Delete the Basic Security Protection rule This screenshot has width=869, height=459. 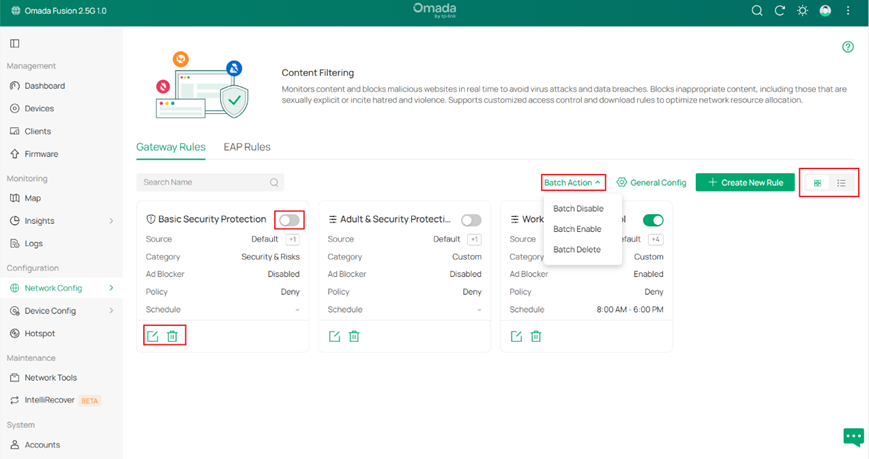point(172,336)
